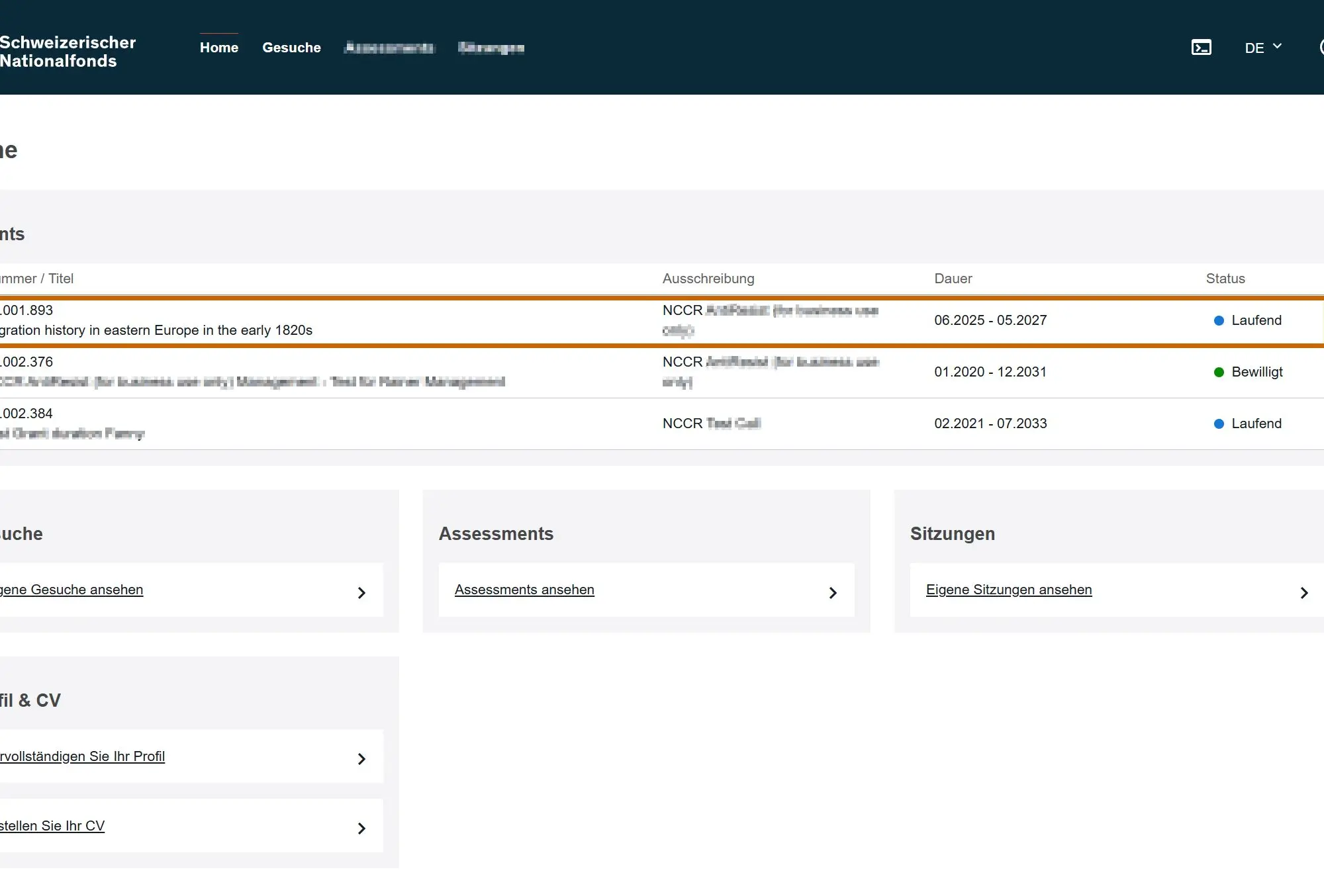Expand the DE language dropdown
Image resolution: width=1324 pixels, height=896 pixels.
1263,48
